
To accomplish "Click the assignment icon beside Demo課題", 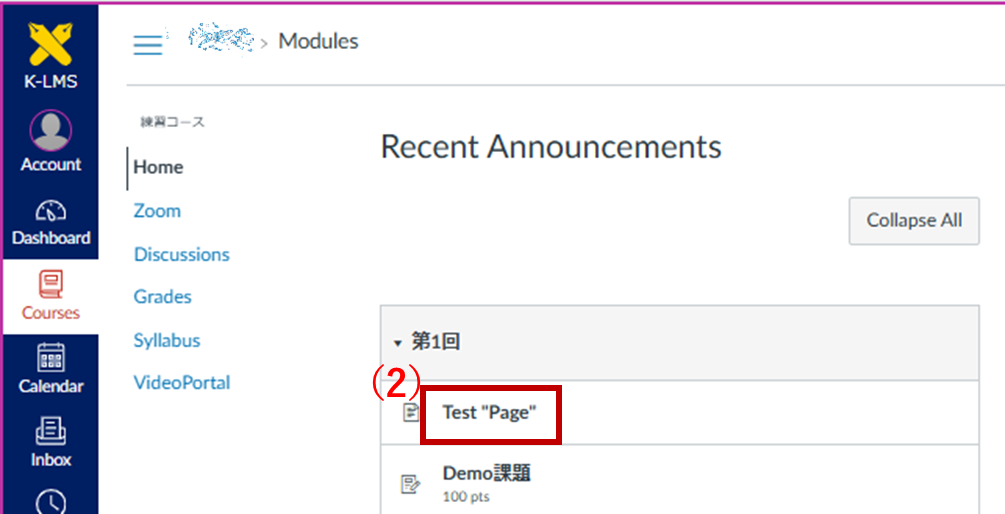I will [x=410, y=484].
